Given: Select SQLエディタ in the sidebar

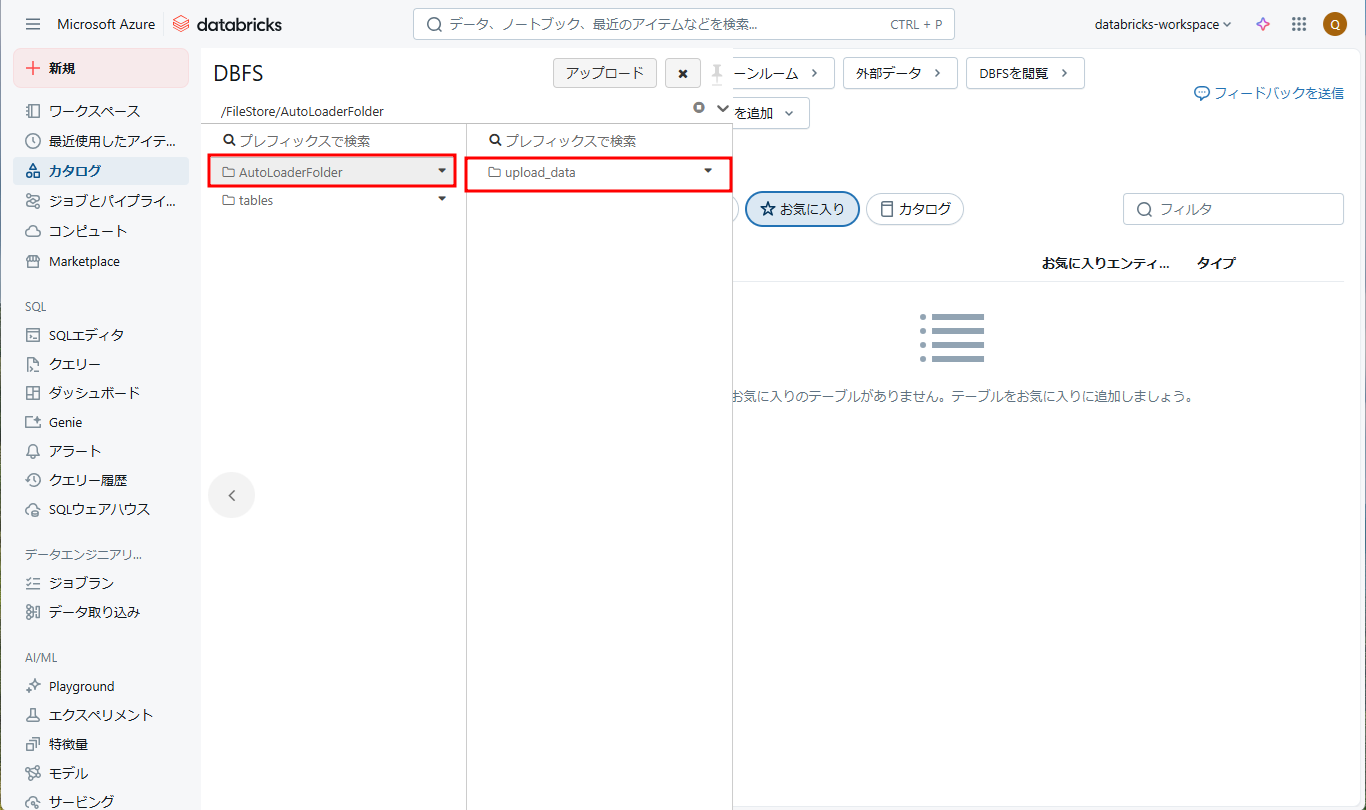Looking at the screenshot, I should (x=86, y=335).
